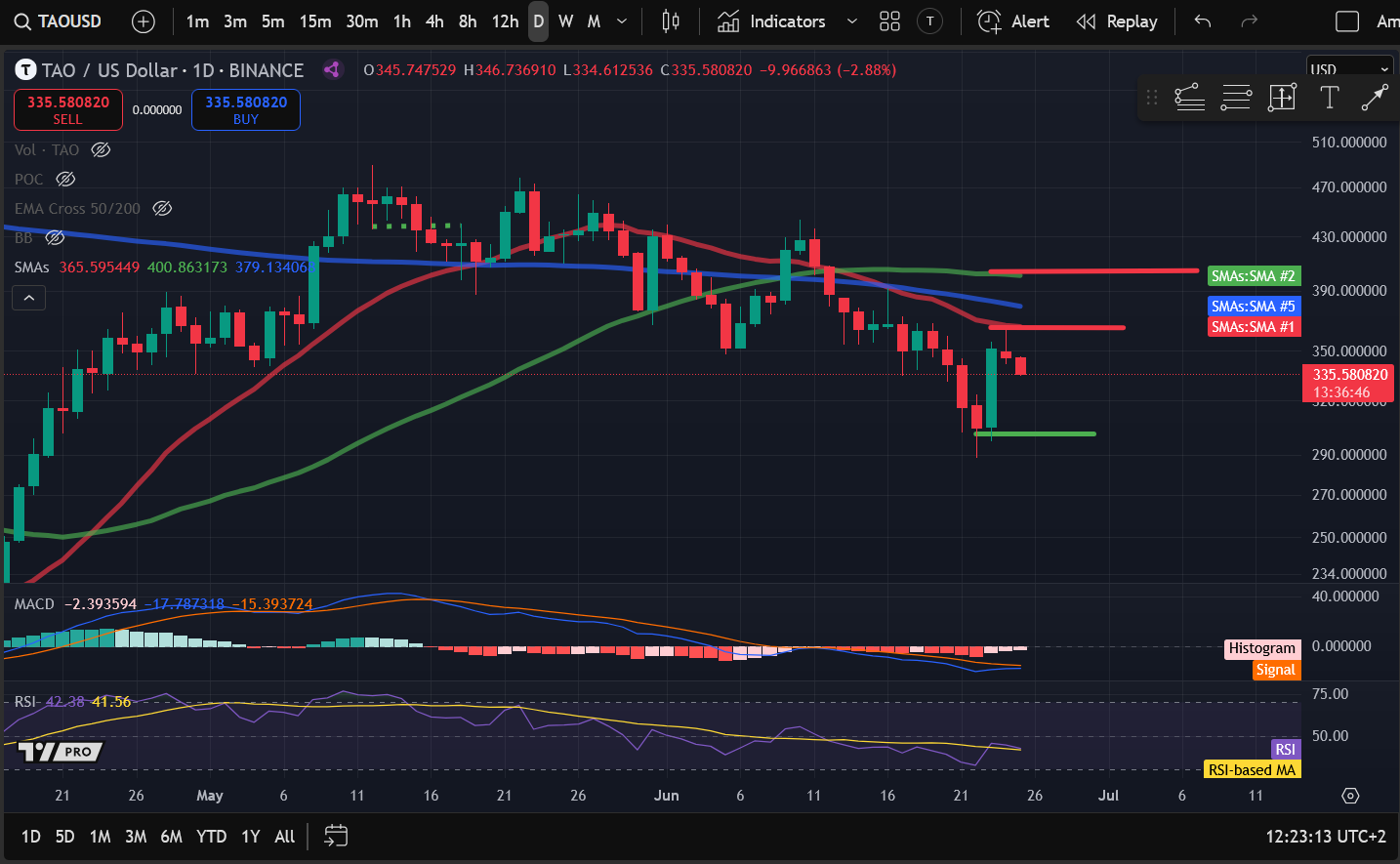Viewport: 1400px width, 864px height.
Task: Add symbol to compare with plus icon
Action: 143,21
